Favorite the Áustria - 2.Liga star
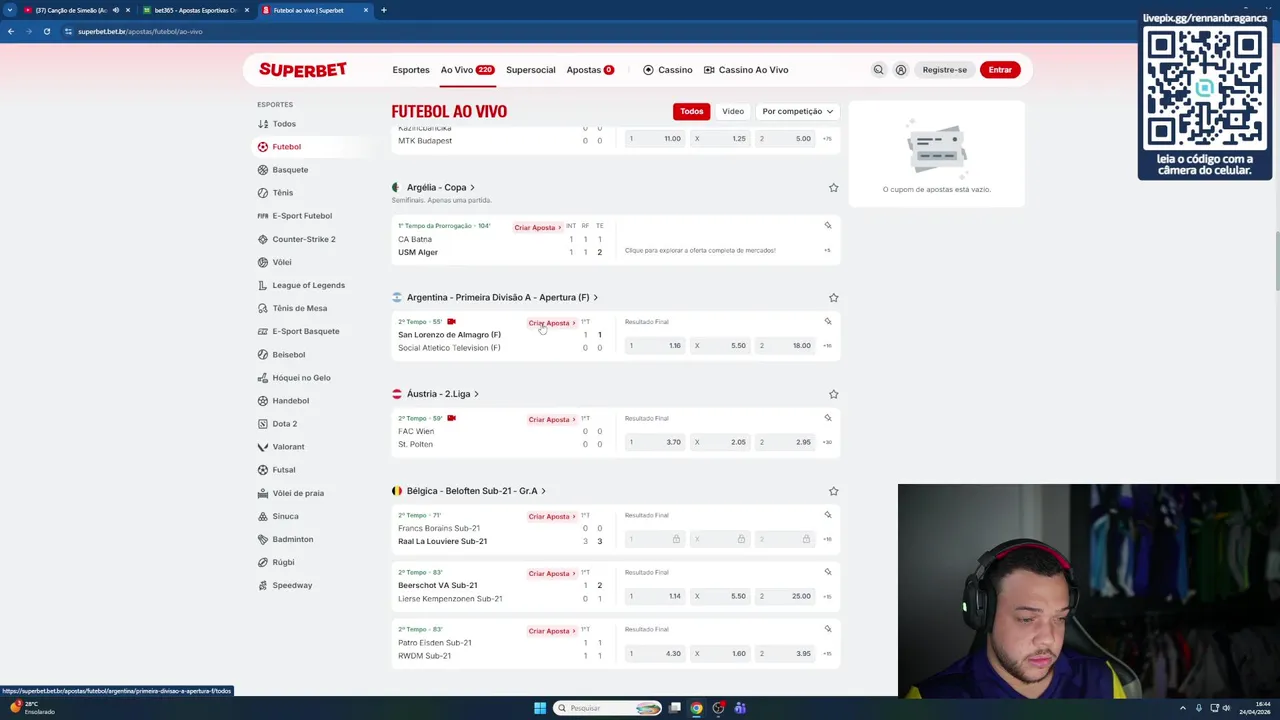The width and height of the screenshot is (1280, 720). (833, 394)
